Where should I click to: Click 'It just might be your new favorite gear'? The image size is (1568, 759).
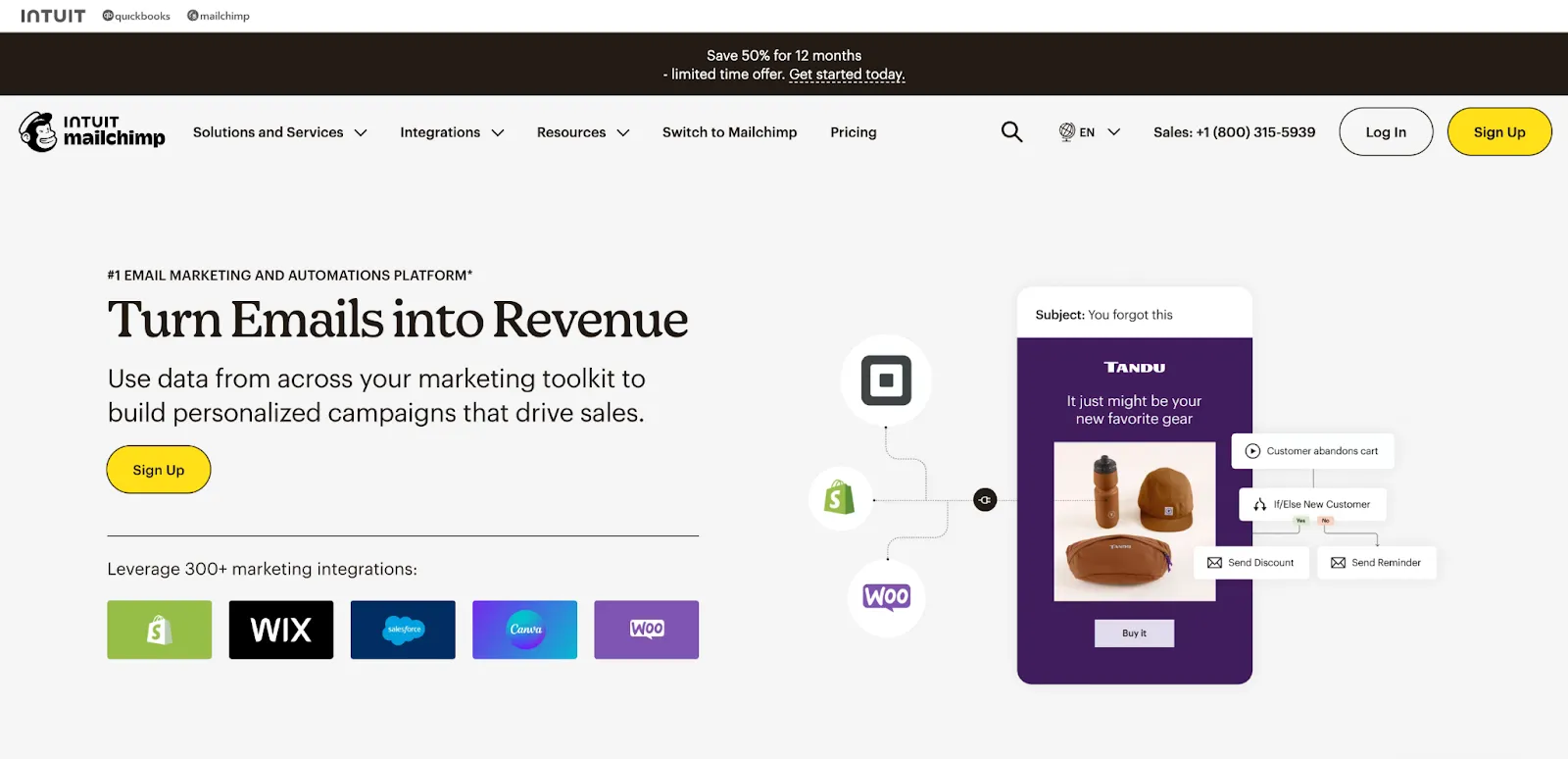click(x=1134, y=410)
